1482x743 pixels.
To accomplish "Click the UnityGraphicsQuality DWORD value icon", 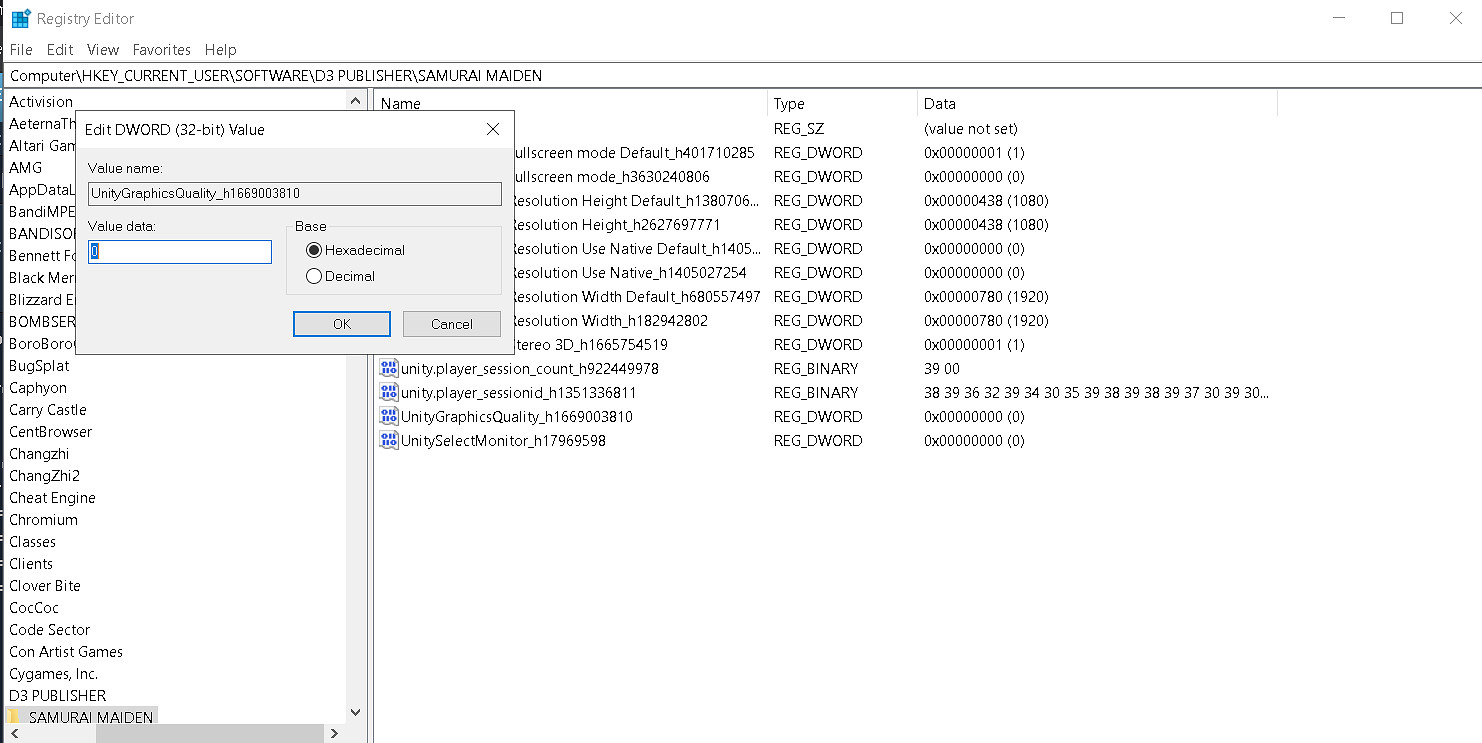I will pyautogui.click(x=389, y=416).
